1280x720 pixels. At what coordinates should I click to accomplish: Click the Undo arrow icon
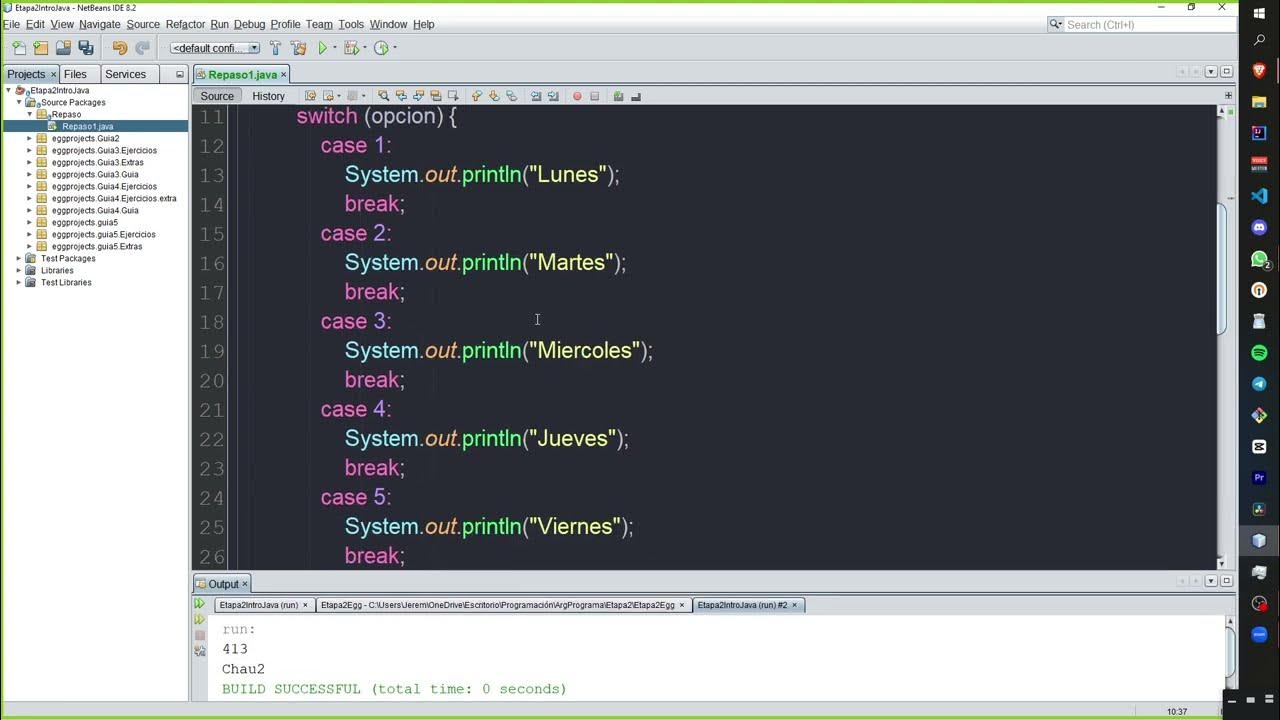(x=120, y=48)
